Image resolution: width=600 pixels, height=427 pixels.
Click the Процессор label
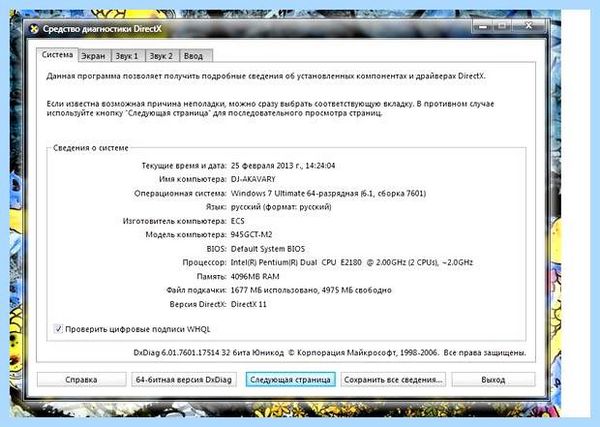click(204, 262)
